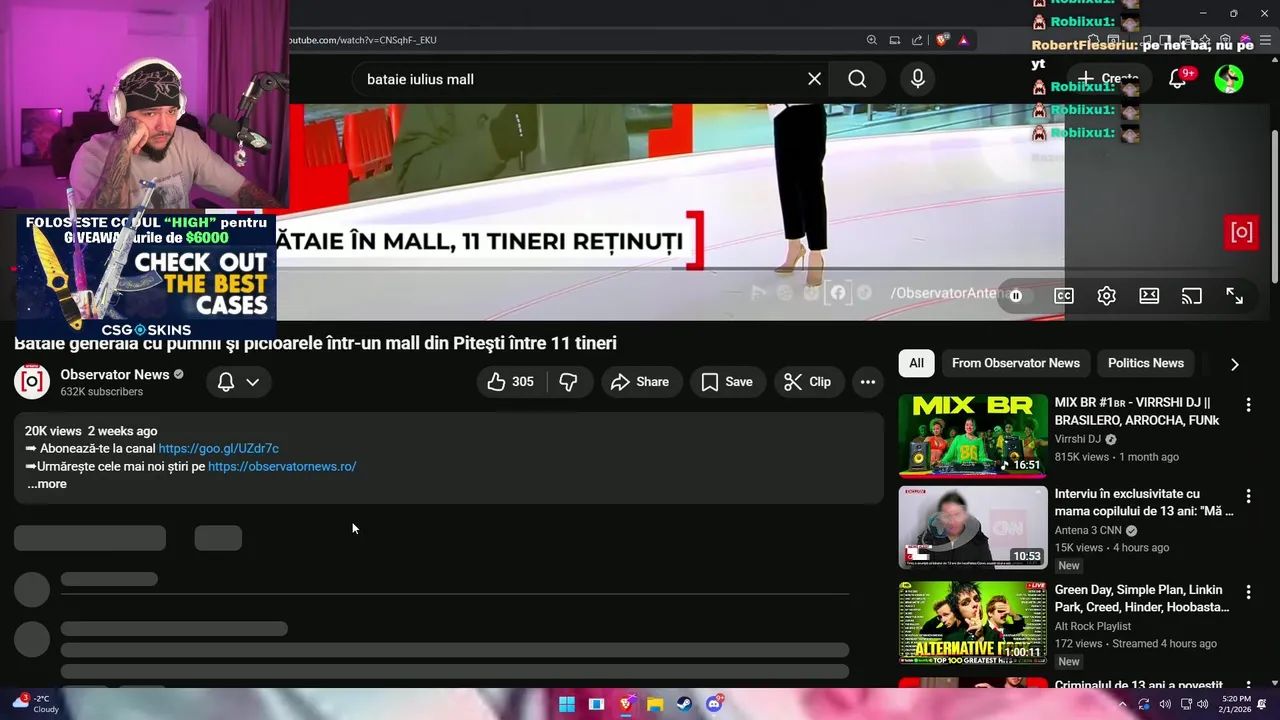Open Steam from taskbar
Image resolution: width=1280 pixels, height=720 pixels.
pos(684,704)
